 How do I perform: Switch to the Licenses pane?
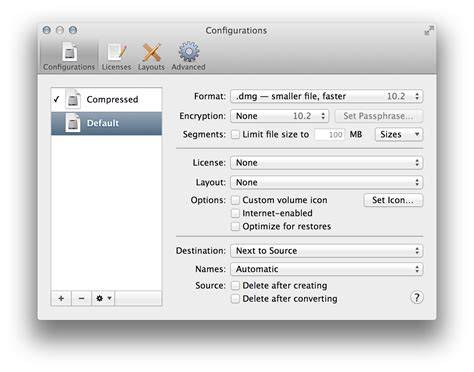tap(116, 56)
